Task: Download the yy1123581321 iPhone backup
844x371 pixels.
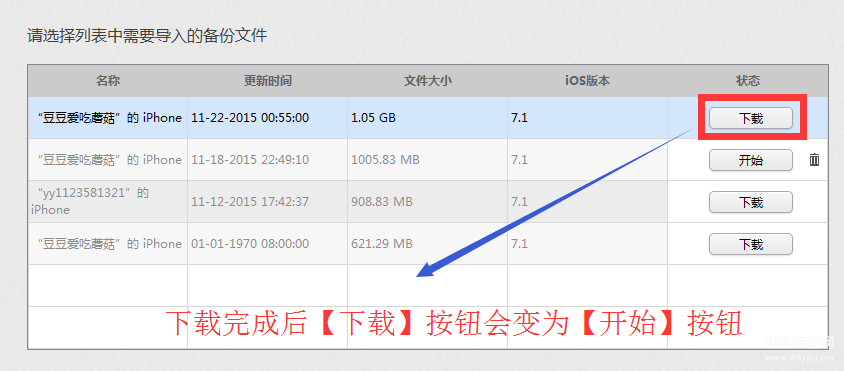Action: 750,202
